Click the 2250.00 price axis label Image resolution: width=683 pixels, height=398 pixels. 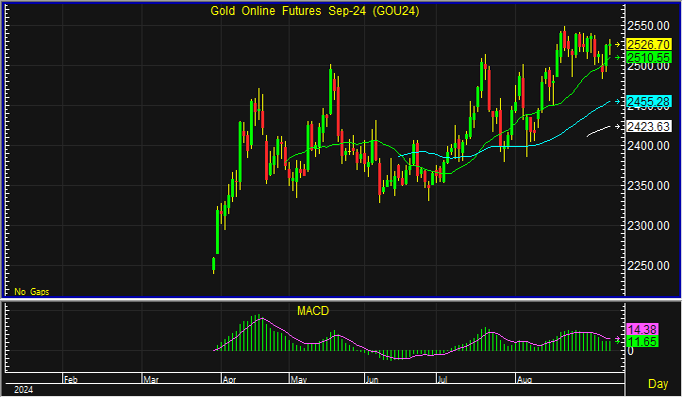tap(648, 266)
